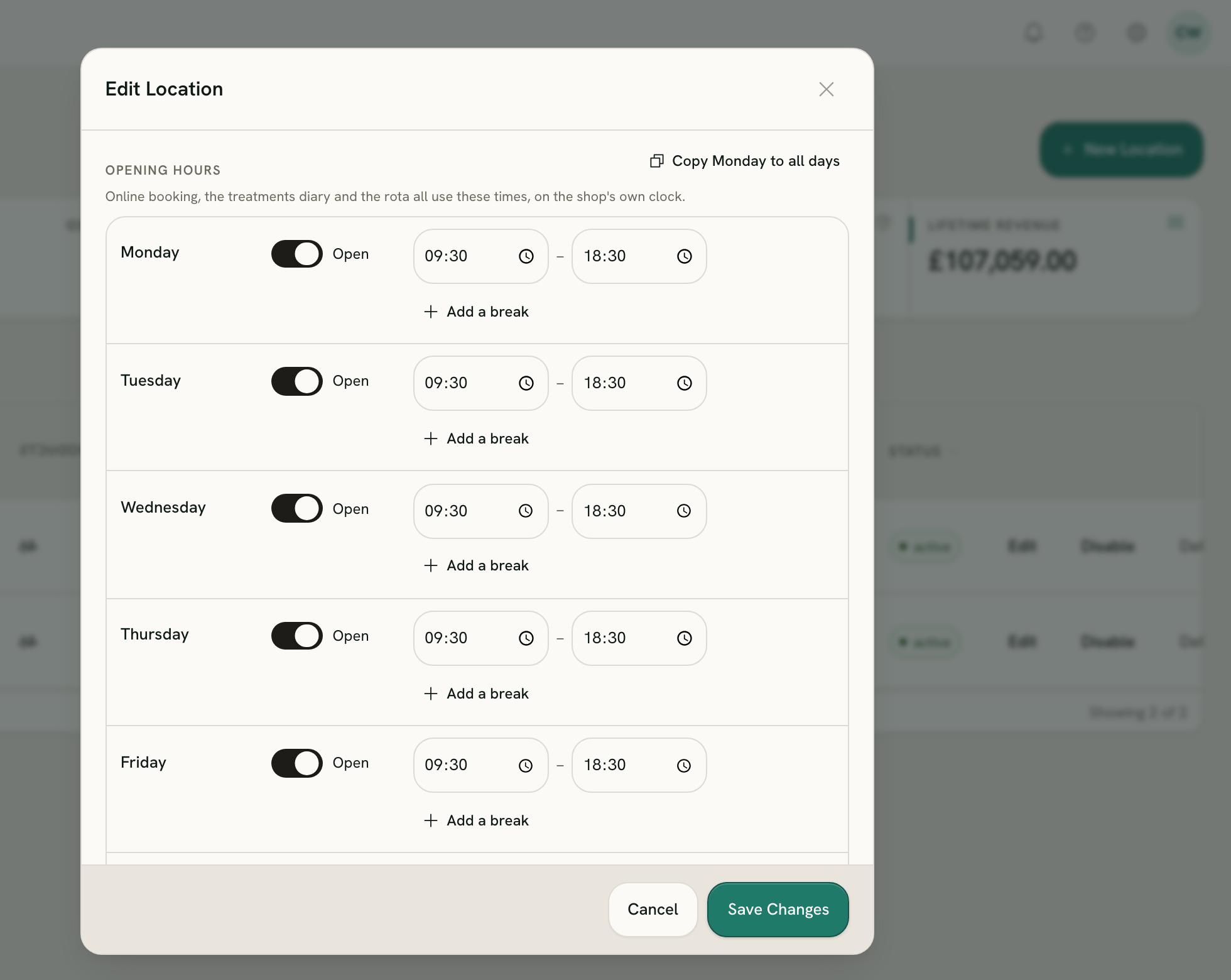
Task: Edit Tuesday opening time 09:30 field
Action: coord(481,383)
